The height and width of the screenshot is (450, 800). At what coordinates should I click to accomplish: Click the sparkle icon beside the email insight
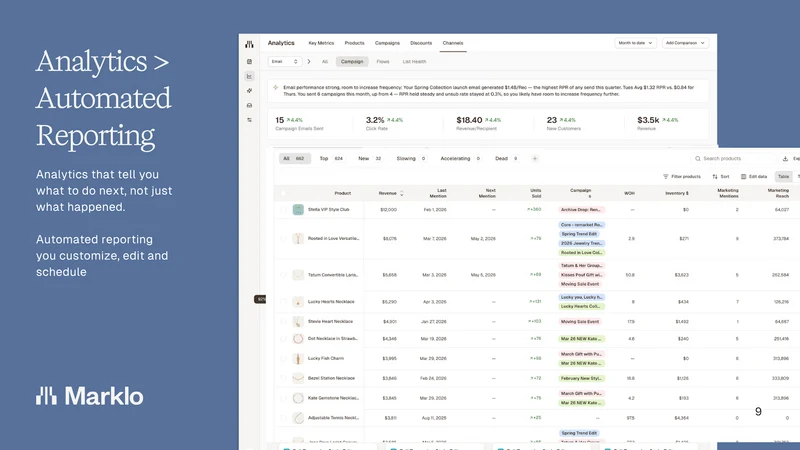(276, 88)
